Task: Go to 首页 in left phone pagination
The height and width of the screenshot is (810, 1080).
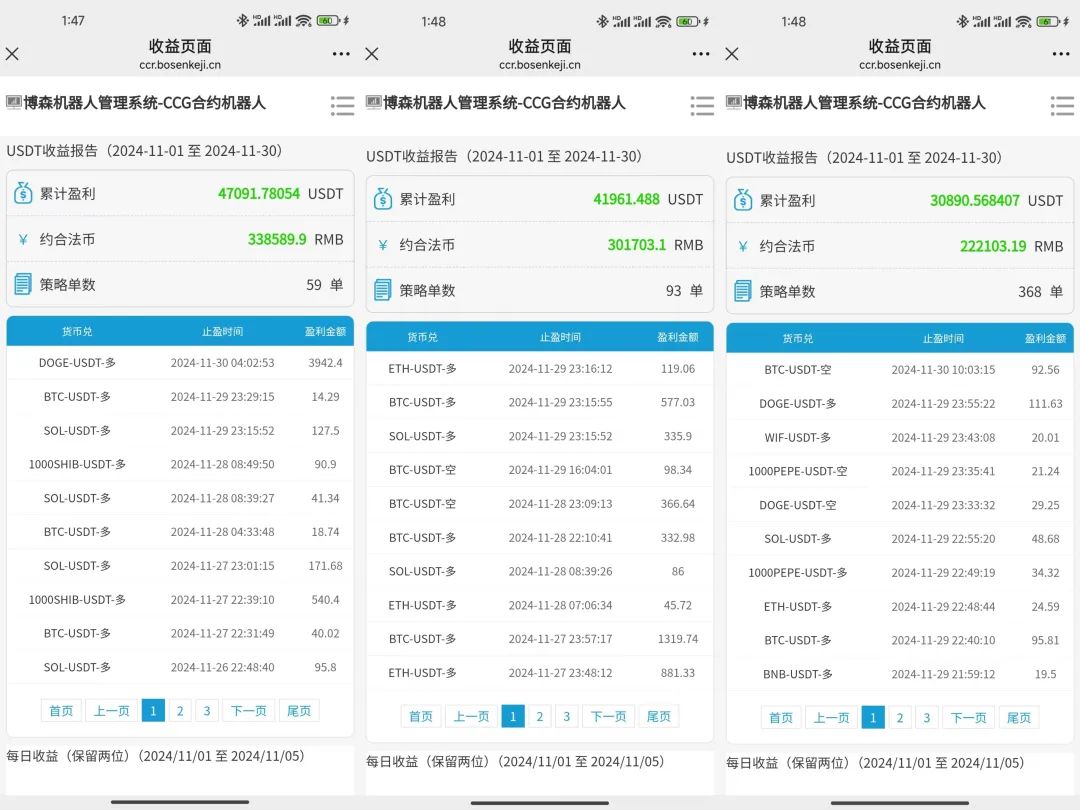Action: coord(61,711)
